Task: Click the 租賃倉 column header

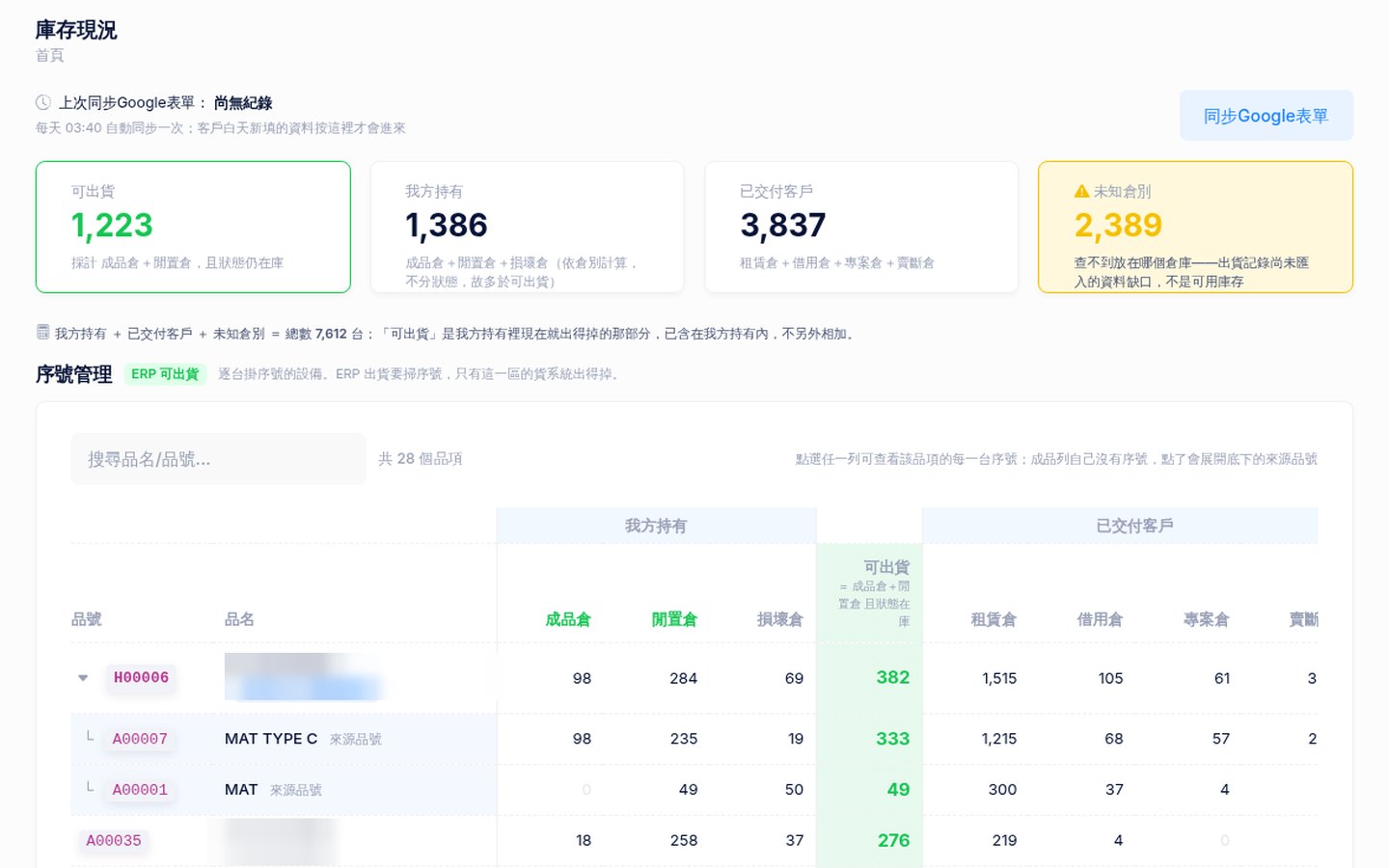Action: point(994,619)
